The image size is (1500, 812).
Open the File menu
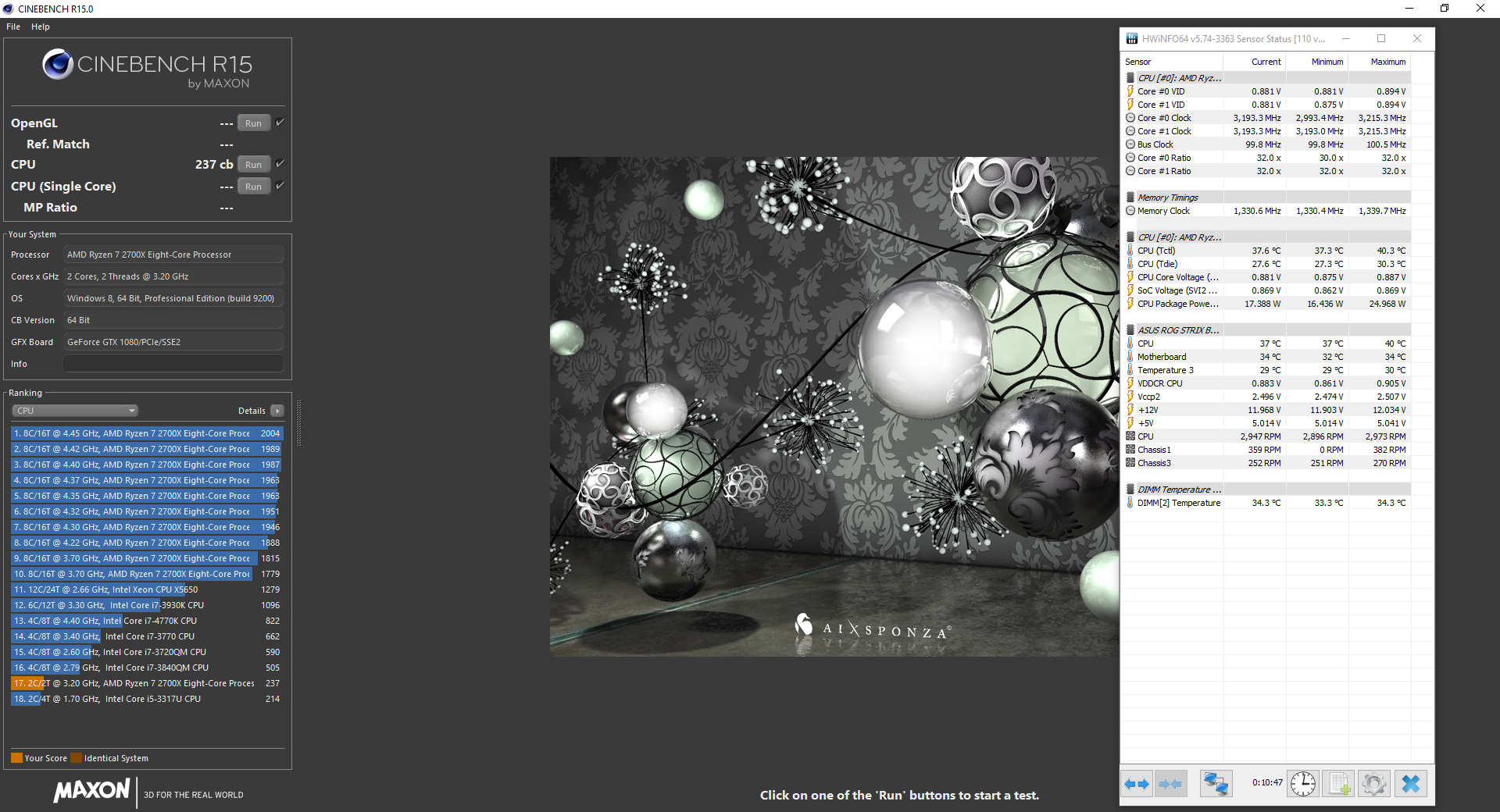[13, 27]
